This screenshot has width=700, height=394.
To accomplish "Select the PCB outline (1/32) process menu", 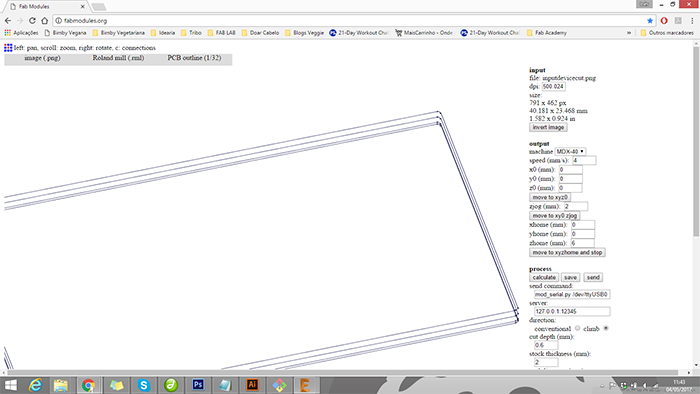I will point(194,58).
